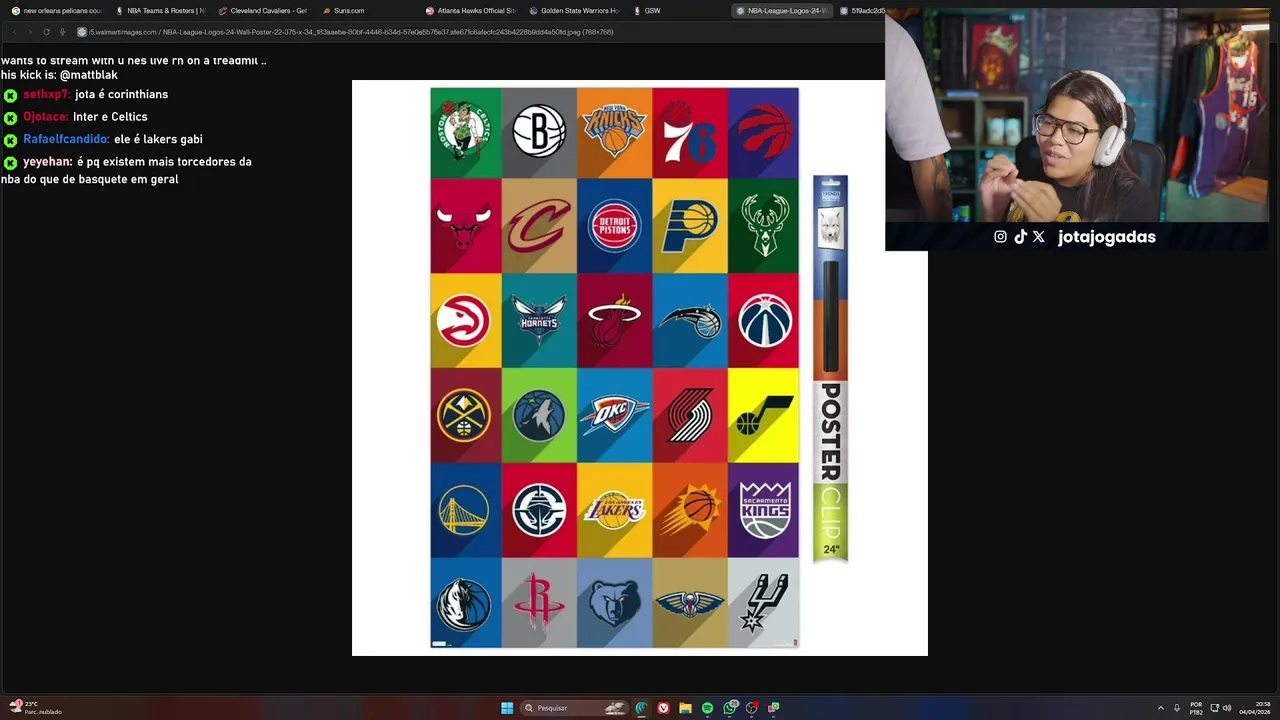This screenshot has height=720, width=1280.
Task: Click the Portland Trail Blazers logo tile
Action: [690, 415]
